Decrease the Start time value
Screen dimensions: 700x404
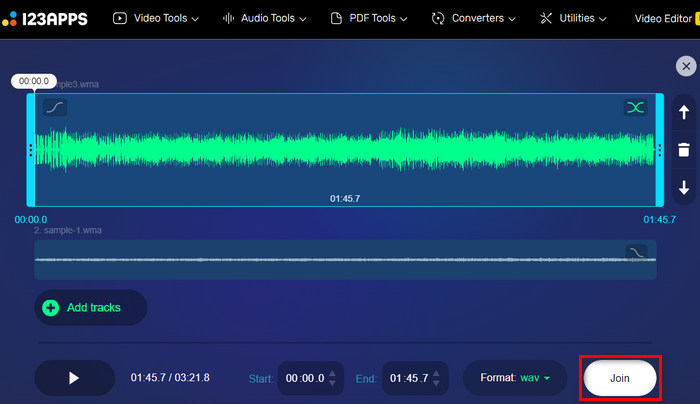[332, 383]
